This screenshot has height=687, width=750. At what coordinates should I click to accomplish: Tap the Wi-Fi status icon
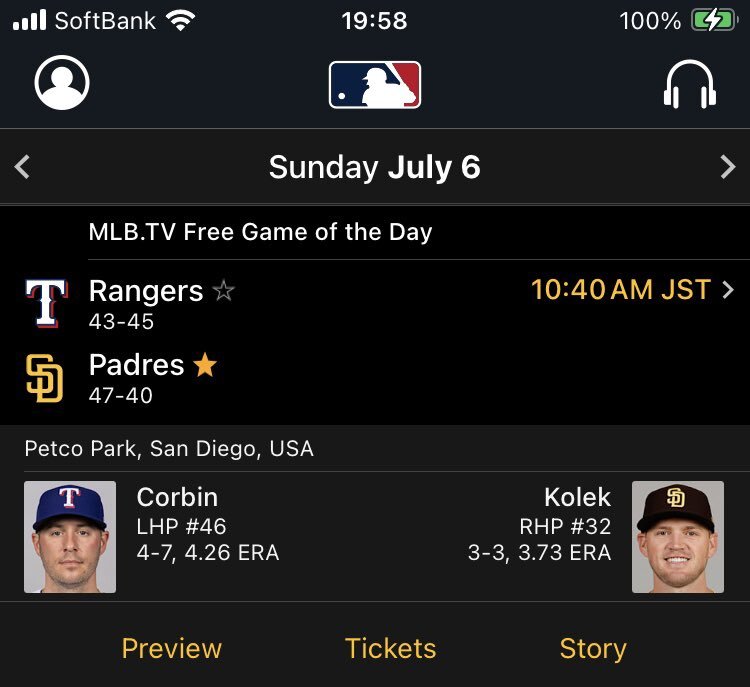(x=180, y=21)
